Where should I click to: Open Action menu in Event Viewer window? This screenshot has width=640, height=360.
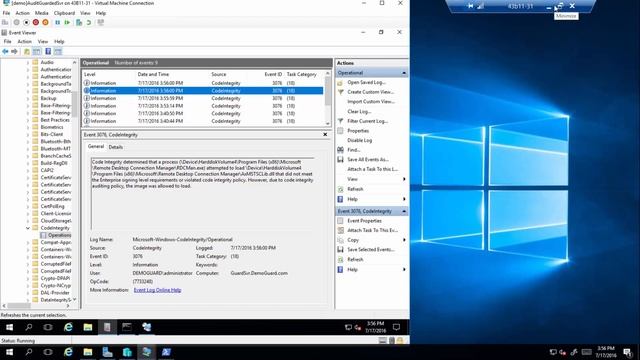click(24, 42)
